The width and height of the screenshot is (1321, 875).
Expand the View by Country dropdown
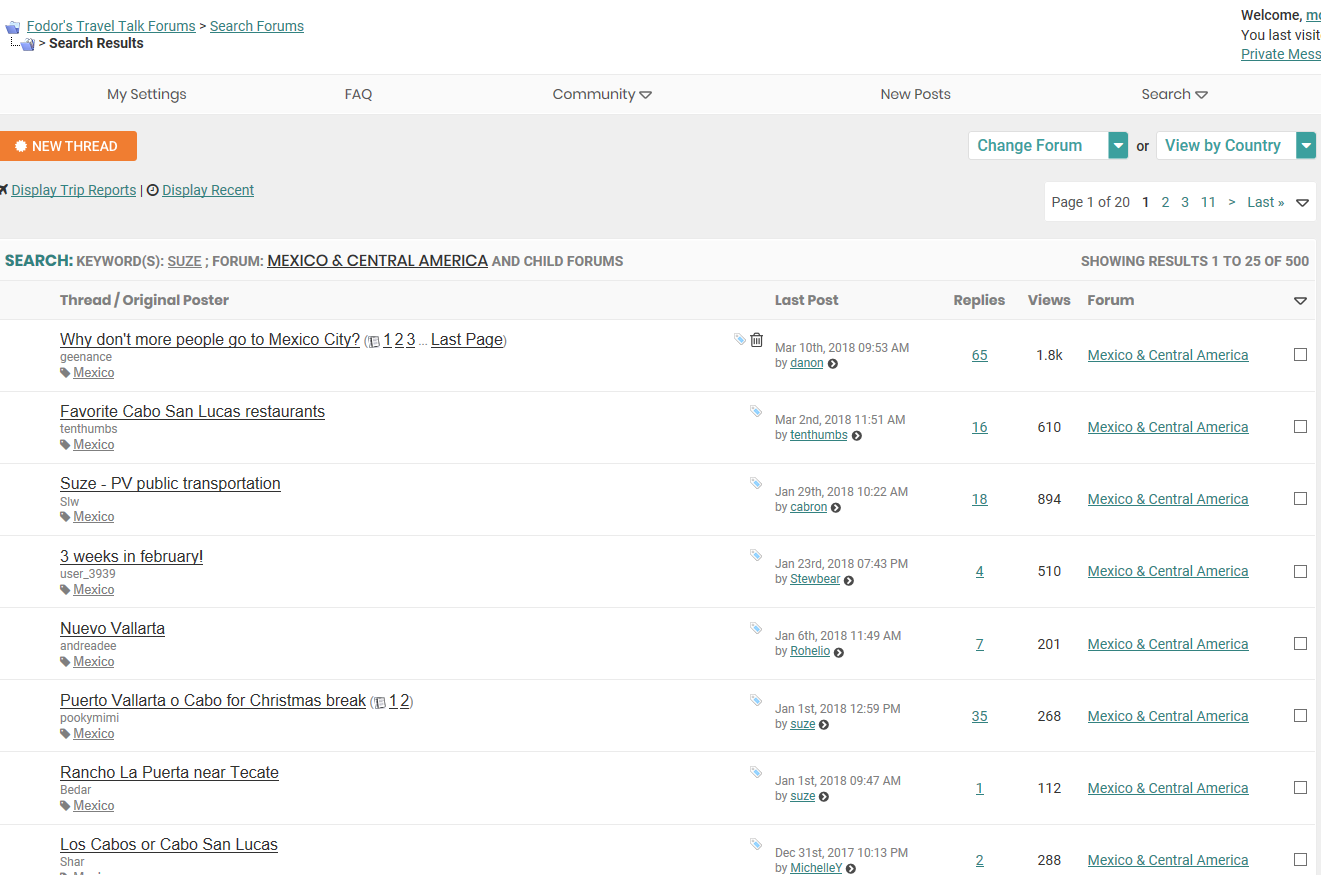point(1306,146)
